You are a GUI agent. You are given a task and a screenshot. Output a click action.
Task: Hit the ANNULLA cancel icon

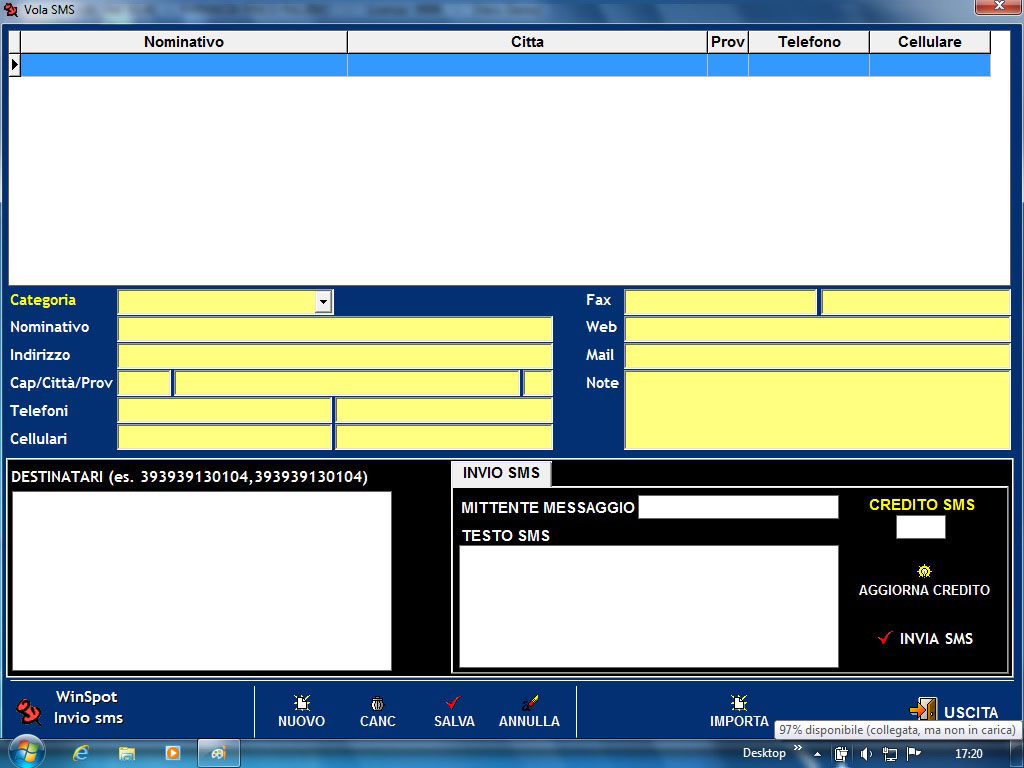pyautogui.click(x=529, y=703)
